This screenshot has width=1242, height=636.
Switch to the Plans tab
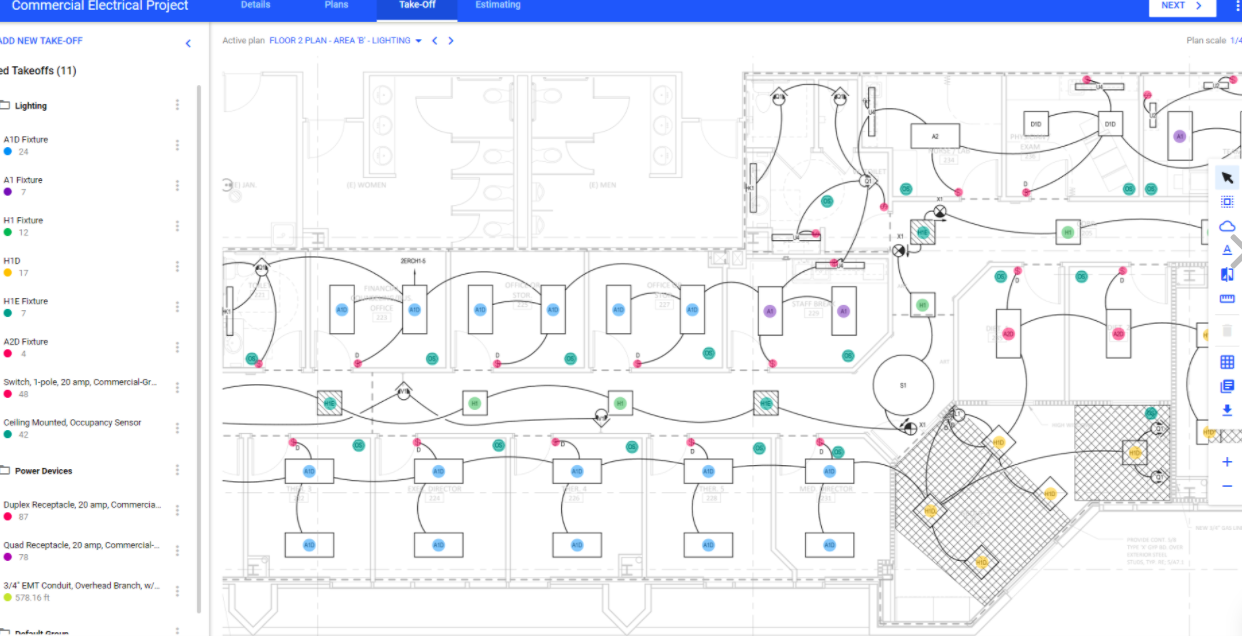tap(336, 5)
